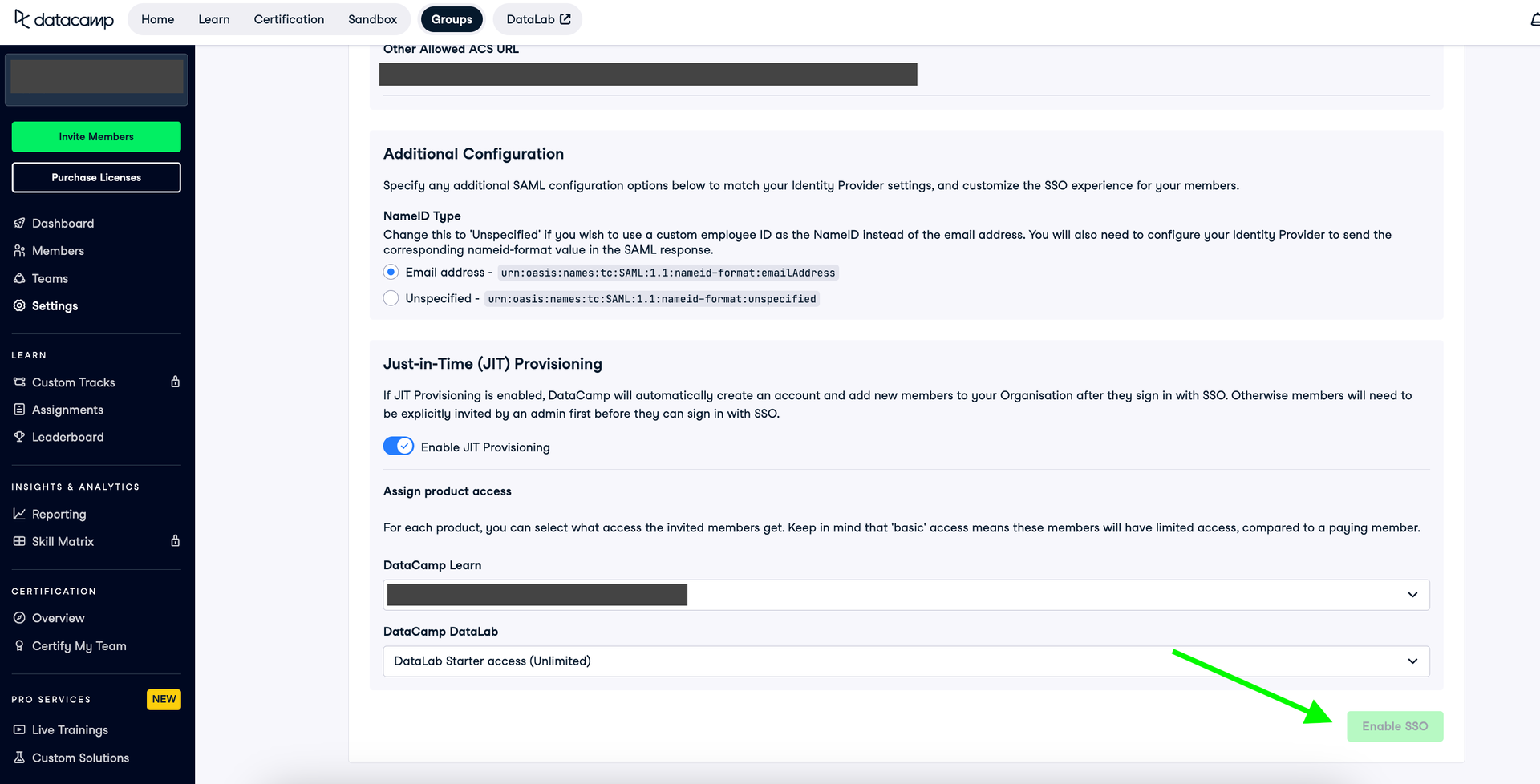Click the Certify My Team badge icon
This screenshot has height=784, width=1540.
[19, 645]
